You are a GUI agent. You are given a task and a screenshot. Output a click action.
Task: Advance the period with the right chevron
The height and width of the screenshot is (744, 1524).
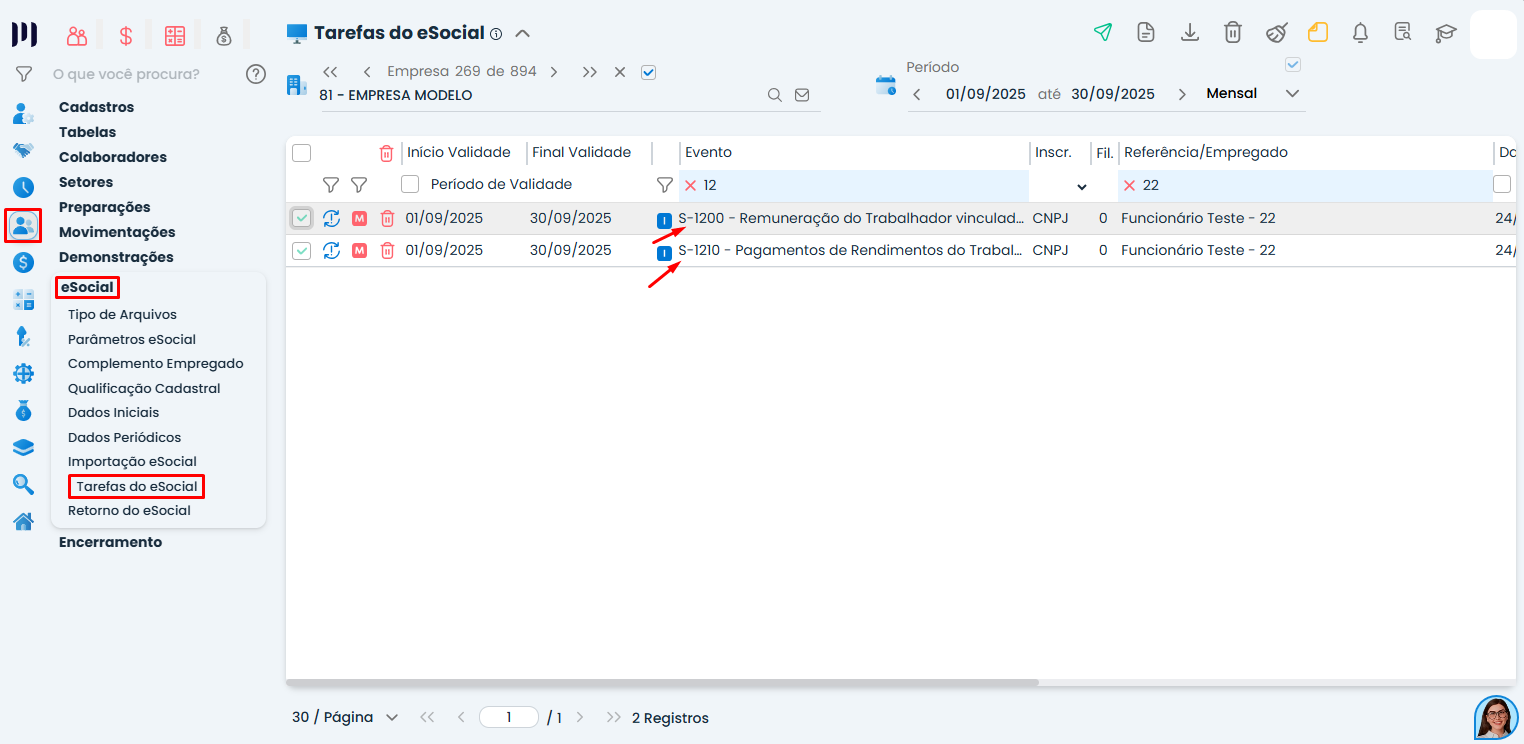coord(1182,94)
